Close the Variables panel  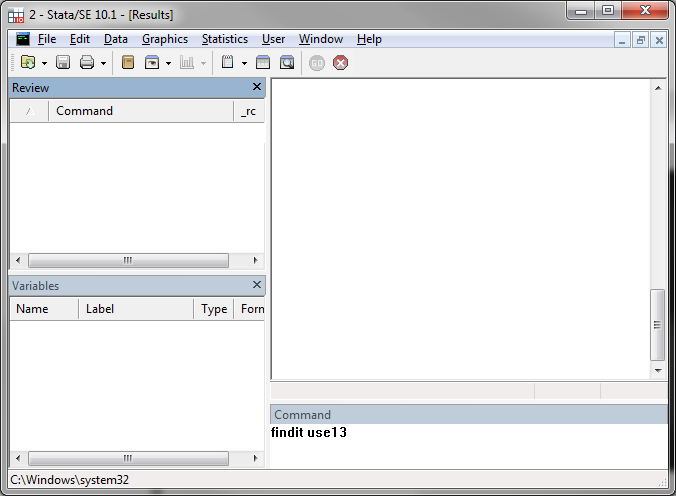click(257, 285)
